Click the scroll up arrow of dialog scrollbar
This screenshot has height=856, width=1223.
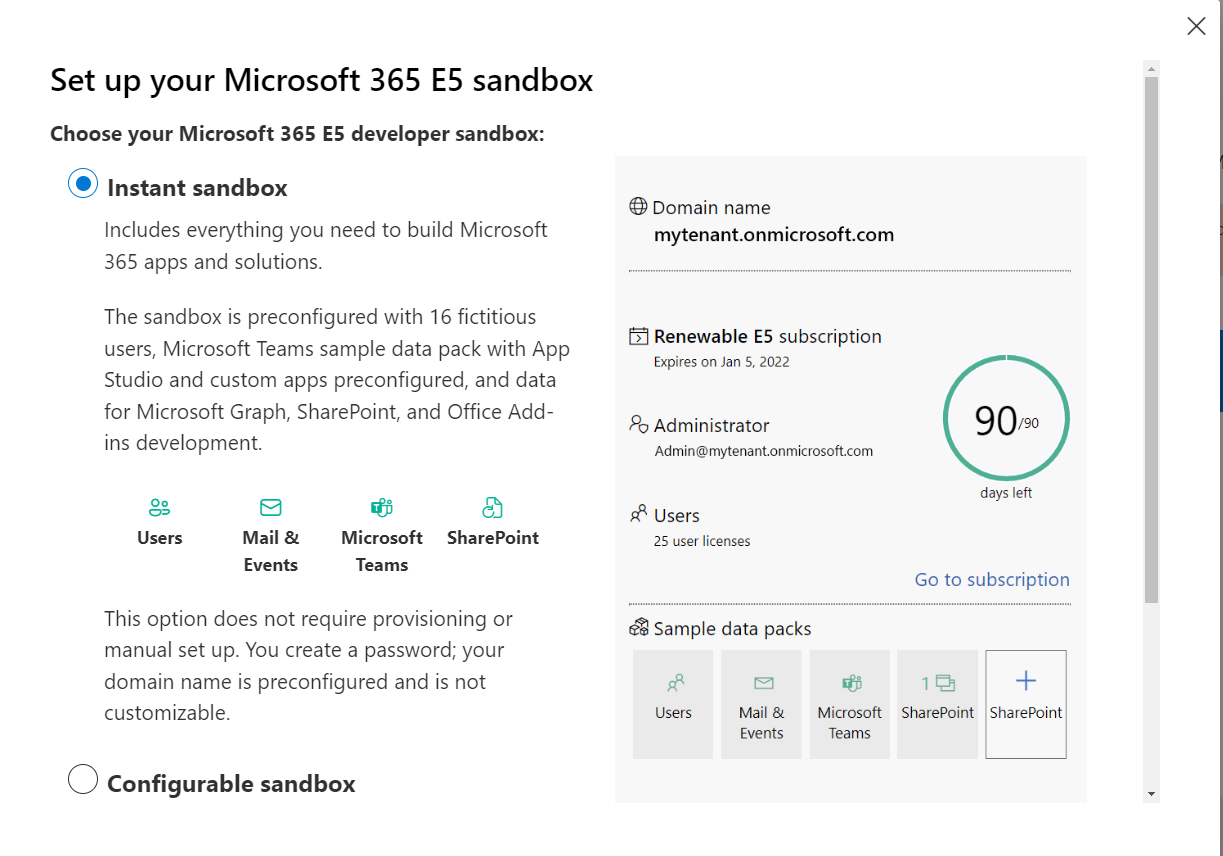click(x=1152, y=69)
